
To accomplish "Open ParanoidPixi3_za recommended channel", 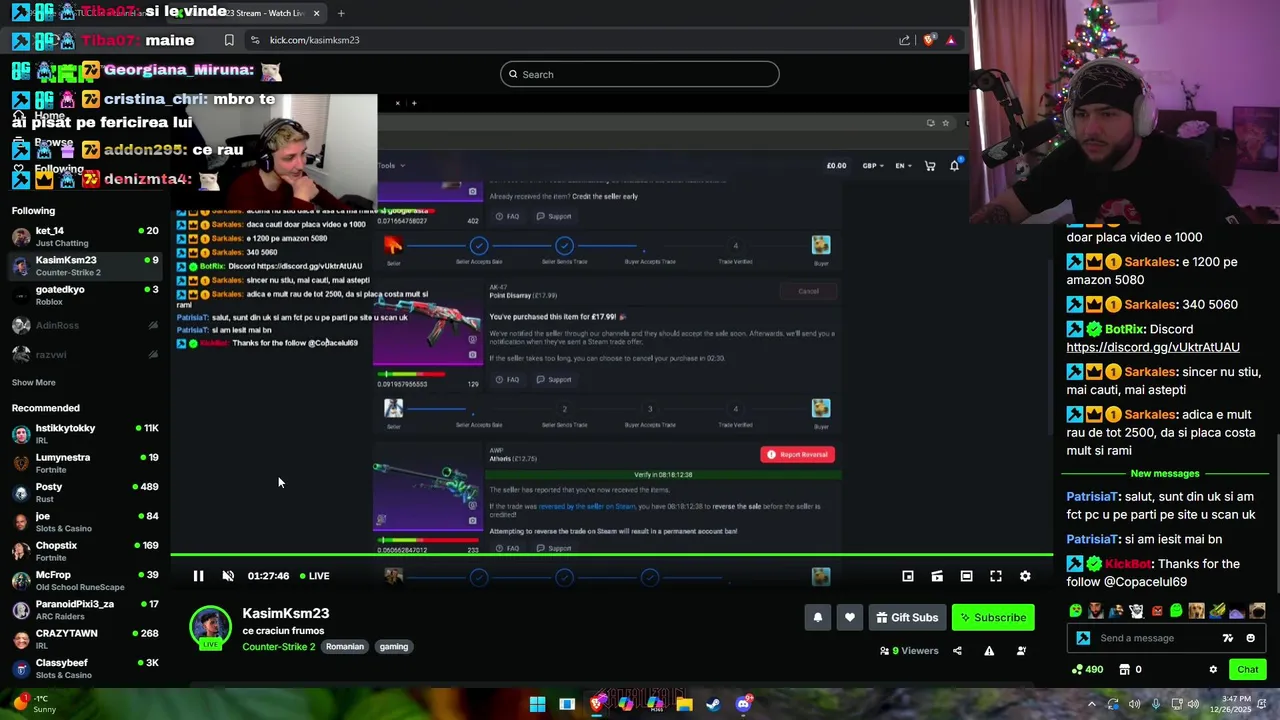I will tap(85, 610).
